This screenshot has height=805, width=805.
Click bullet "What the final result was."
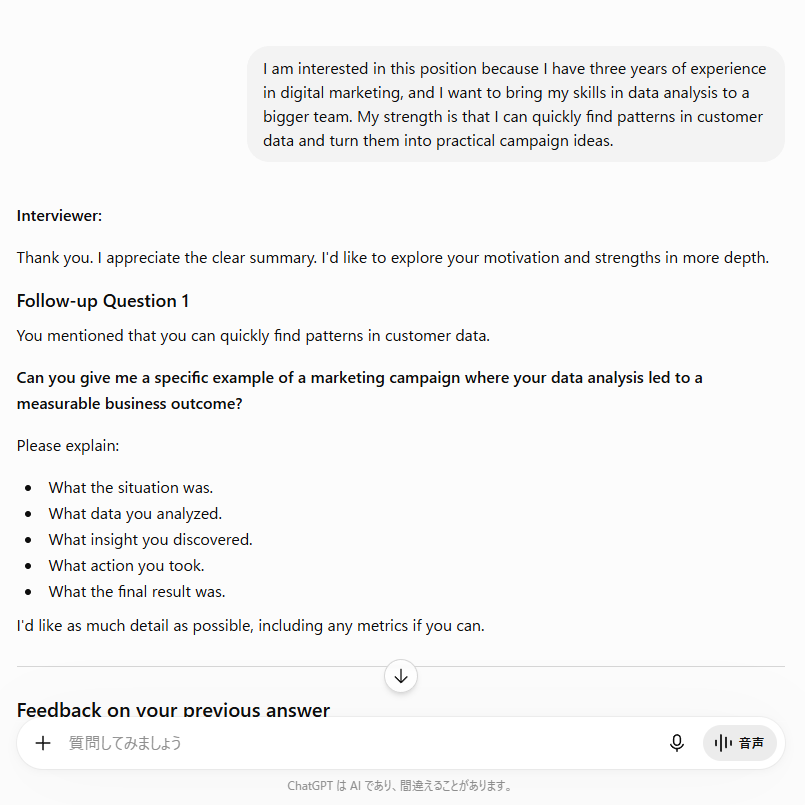pyautogui.click(x=137, y=591)
